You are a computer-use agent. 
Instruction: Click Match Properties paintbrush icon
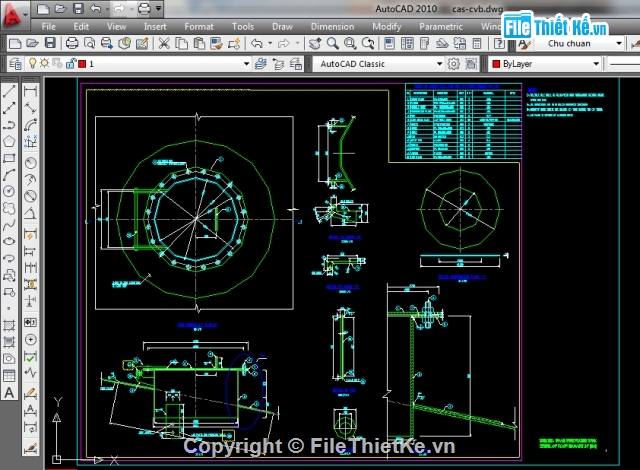click(217, 43)
